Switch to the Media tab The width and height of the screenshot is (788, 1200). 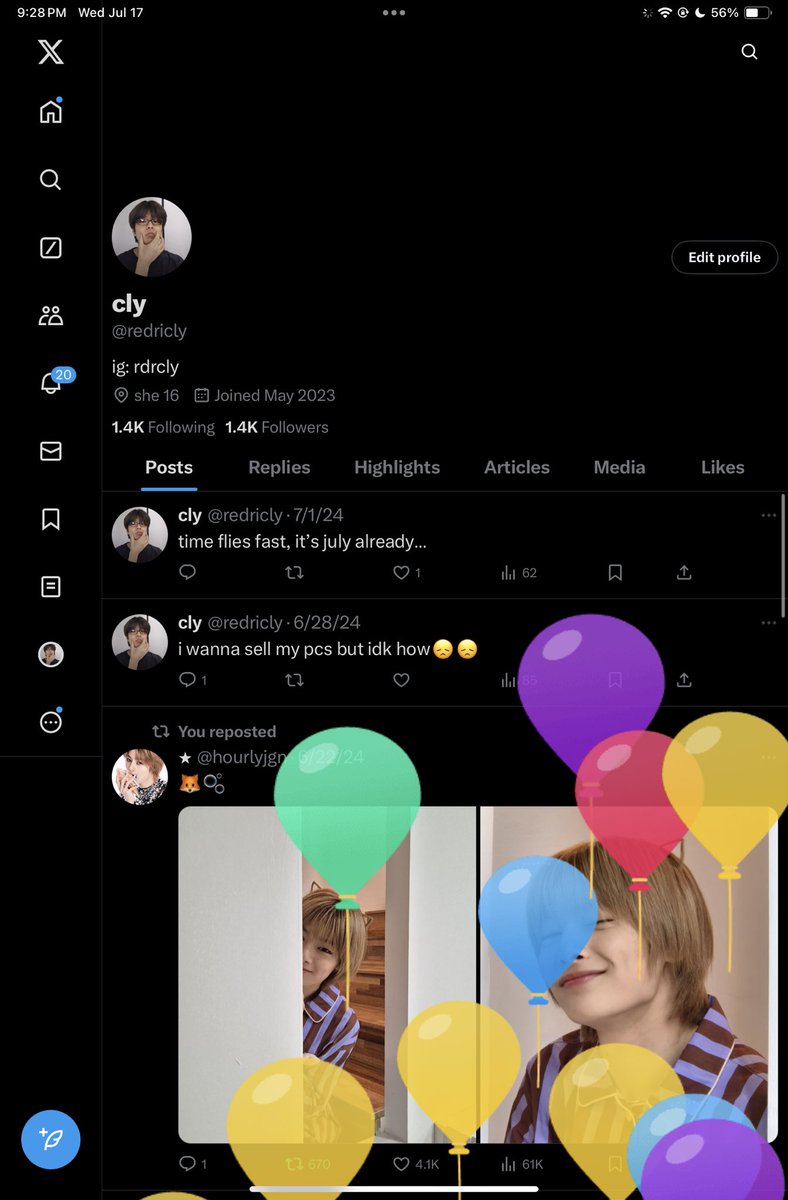tap(619, 467)
